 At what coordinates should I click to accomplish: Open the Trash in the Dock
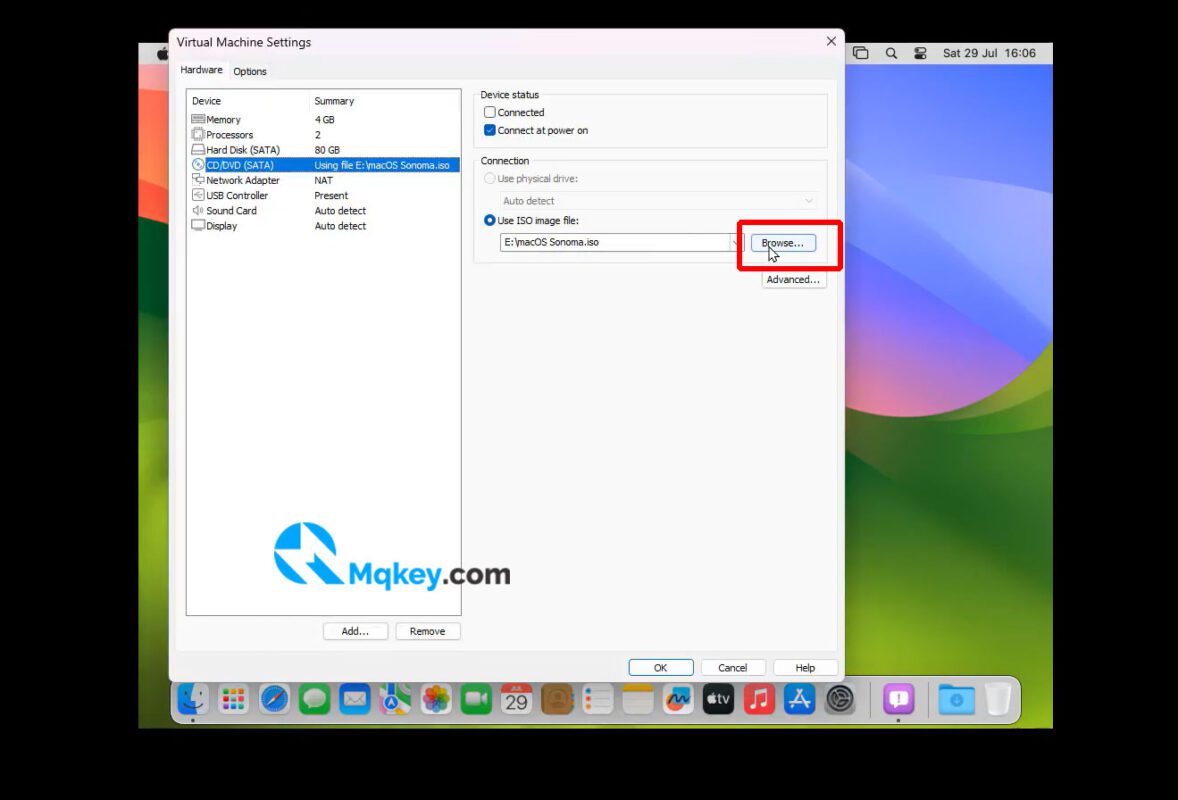(998, 699)
